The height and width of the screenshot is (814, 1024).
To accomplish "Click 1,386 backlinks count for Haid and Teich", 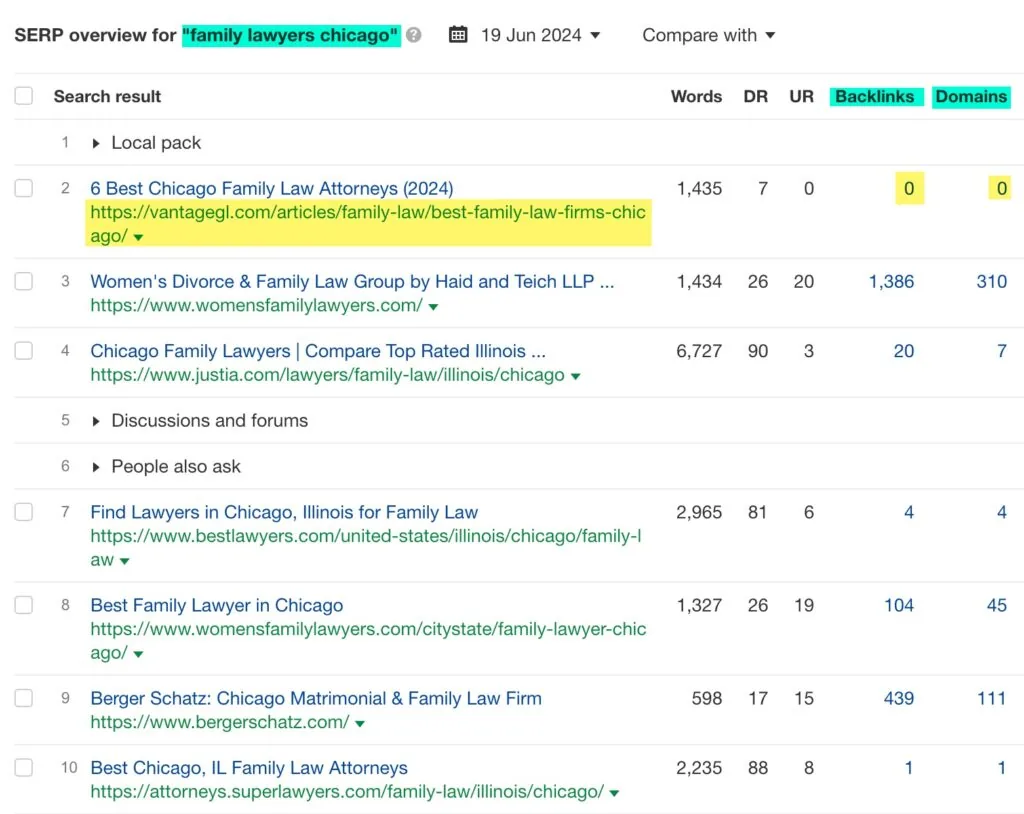I will pos(890,281).
